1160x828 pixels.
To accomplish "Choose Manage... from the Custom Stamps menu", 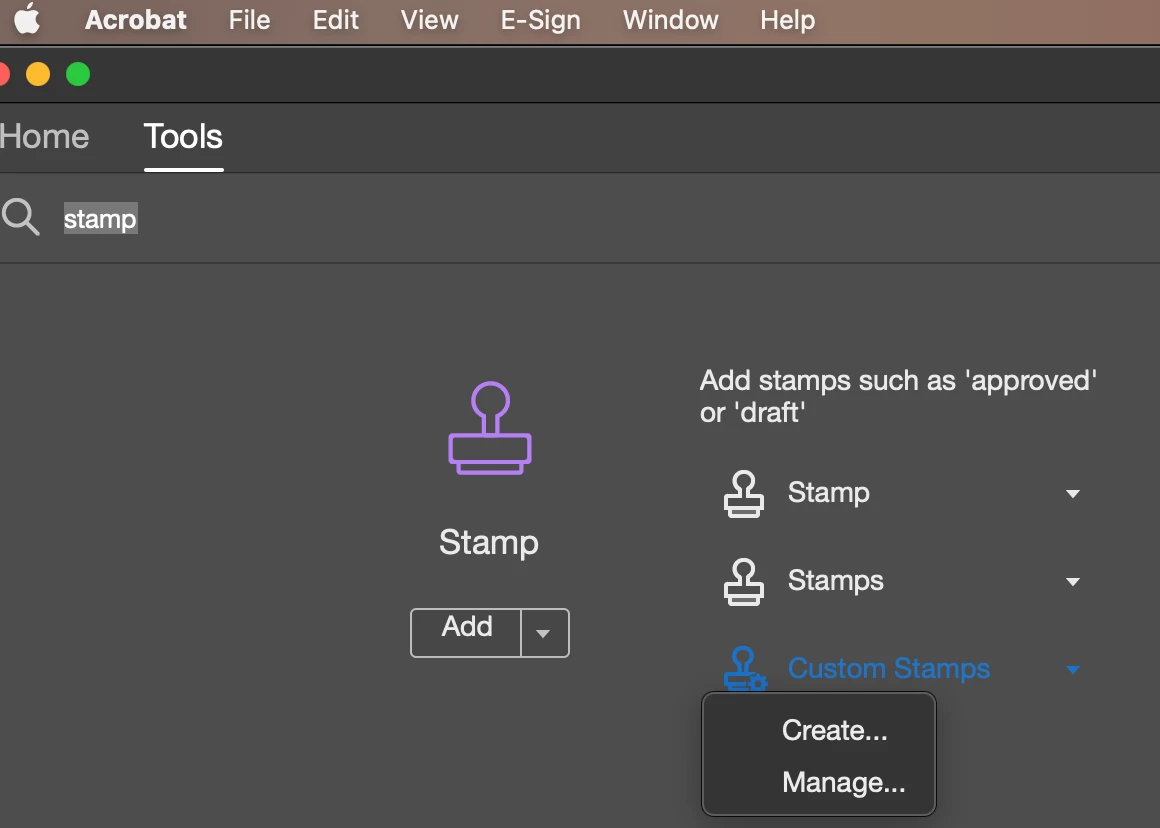I will 843,782.
